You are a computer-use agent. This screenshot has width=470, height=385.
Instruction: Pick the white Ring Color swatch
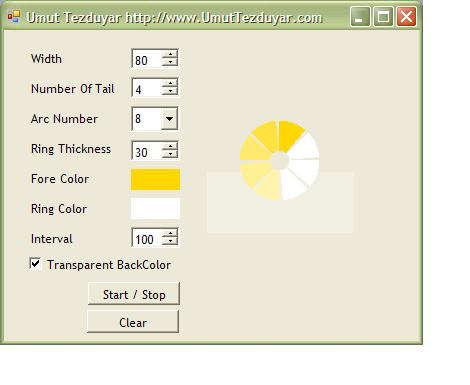coord(155,208)
